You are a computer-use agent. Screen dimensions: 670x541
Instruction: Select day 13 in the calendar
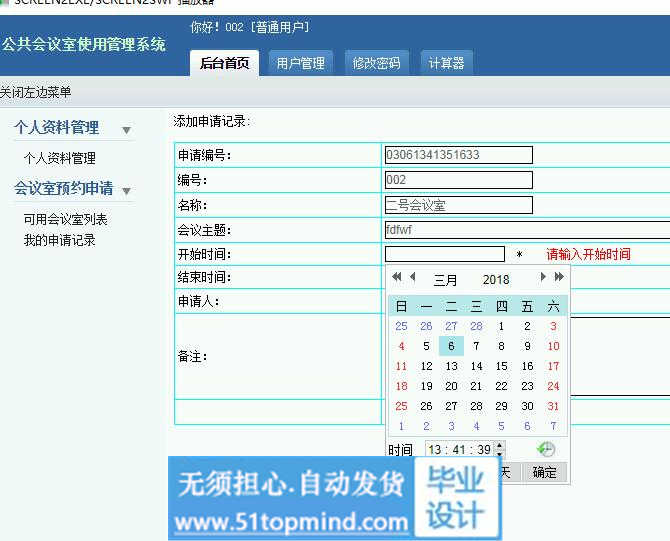tap(451, 366)
